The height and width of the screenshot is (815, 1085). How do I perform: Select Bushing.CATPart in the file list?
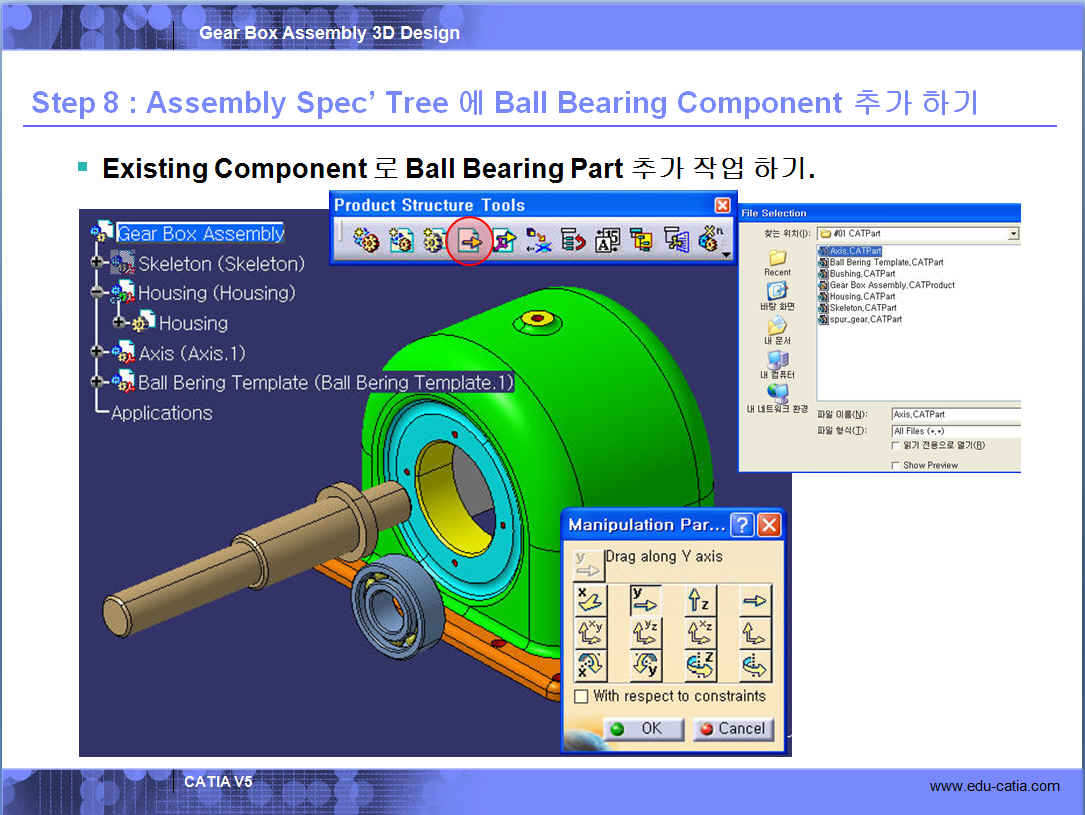(862, 274)
